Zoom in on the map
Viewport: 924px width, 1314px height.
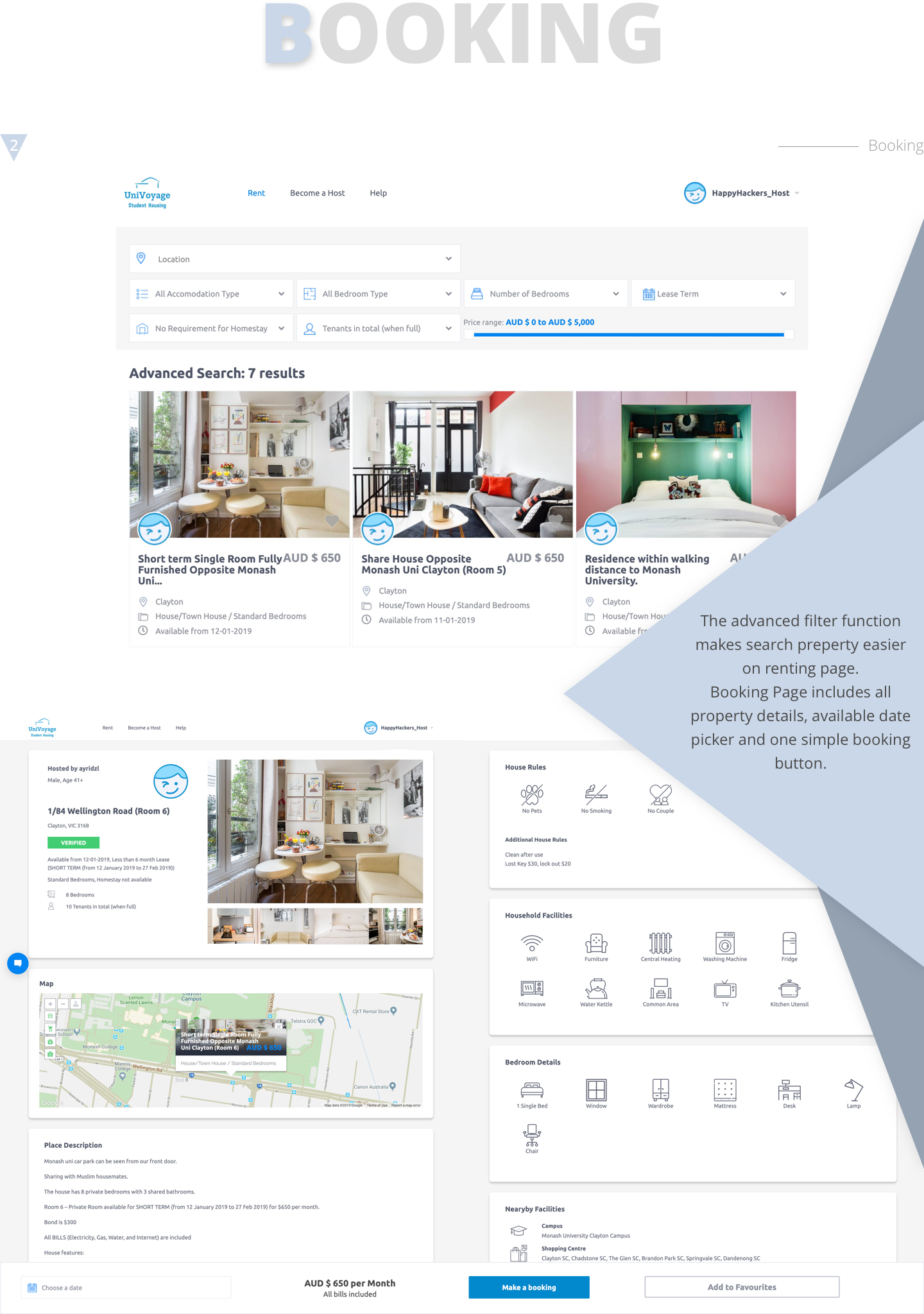(x=50, y=1004)
